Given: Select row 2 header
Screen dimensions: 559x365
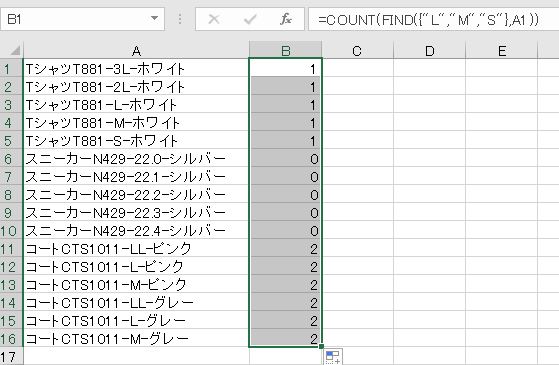Looking at the screenshot, I should click(11, 86).
